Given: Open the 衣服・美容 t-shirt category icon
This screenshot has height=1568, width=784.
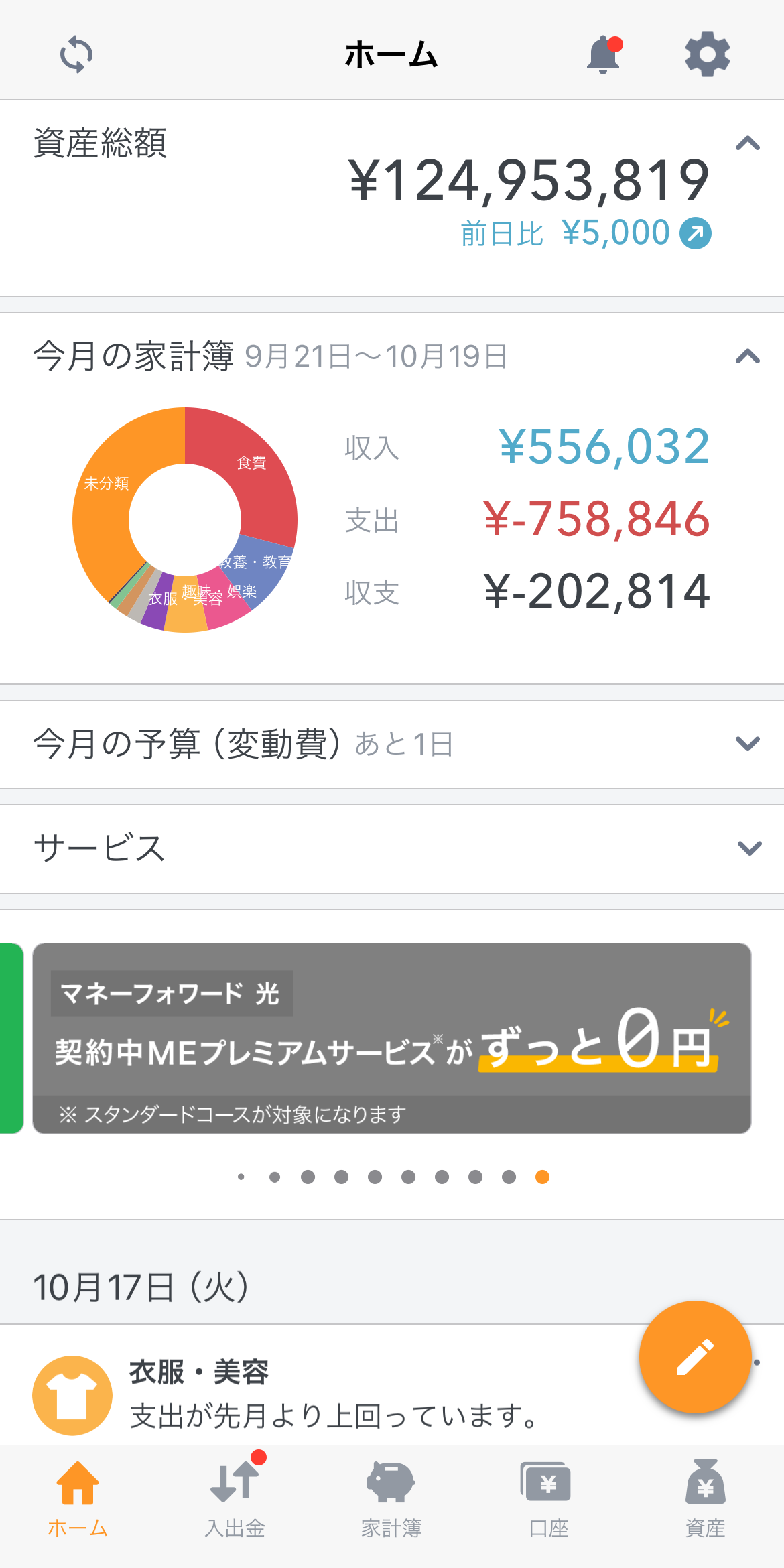Looking at the screenshot, I should (x=72, y=1395).
